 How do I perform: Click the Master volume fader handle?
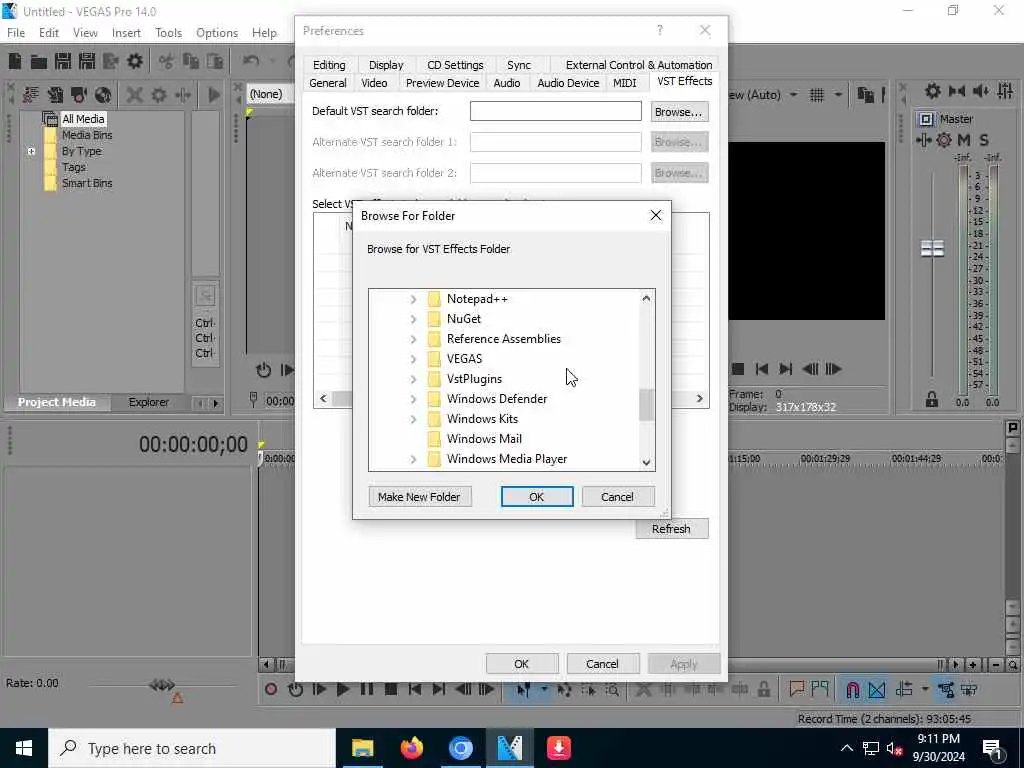click(932, 248)
